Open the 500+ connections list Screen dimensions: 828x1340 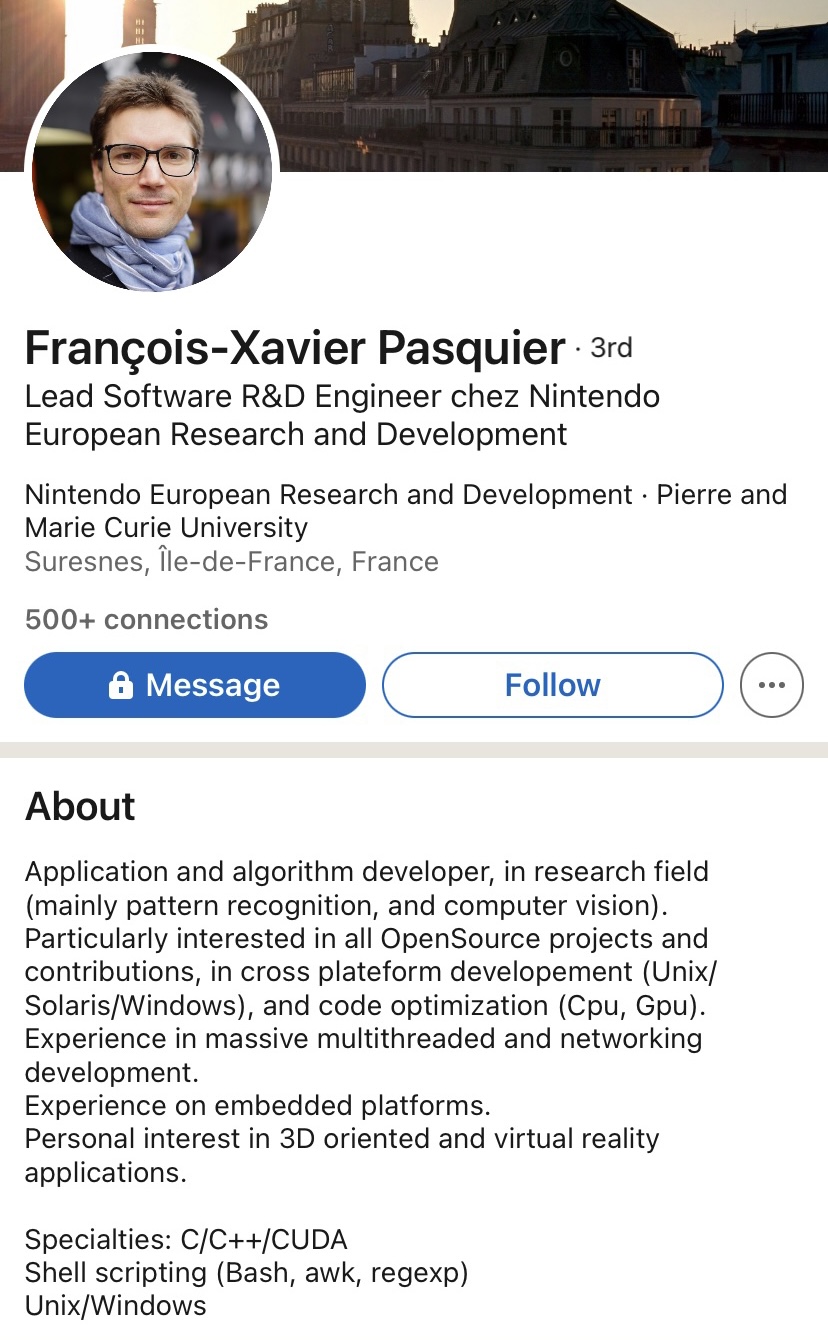(x=146, y=620)
